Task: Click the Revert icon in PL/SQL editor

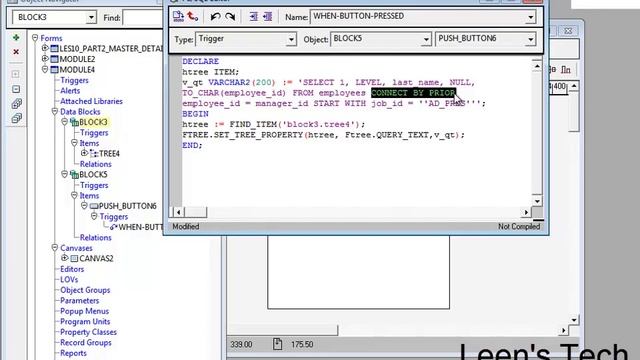Action: pos(193,16)
